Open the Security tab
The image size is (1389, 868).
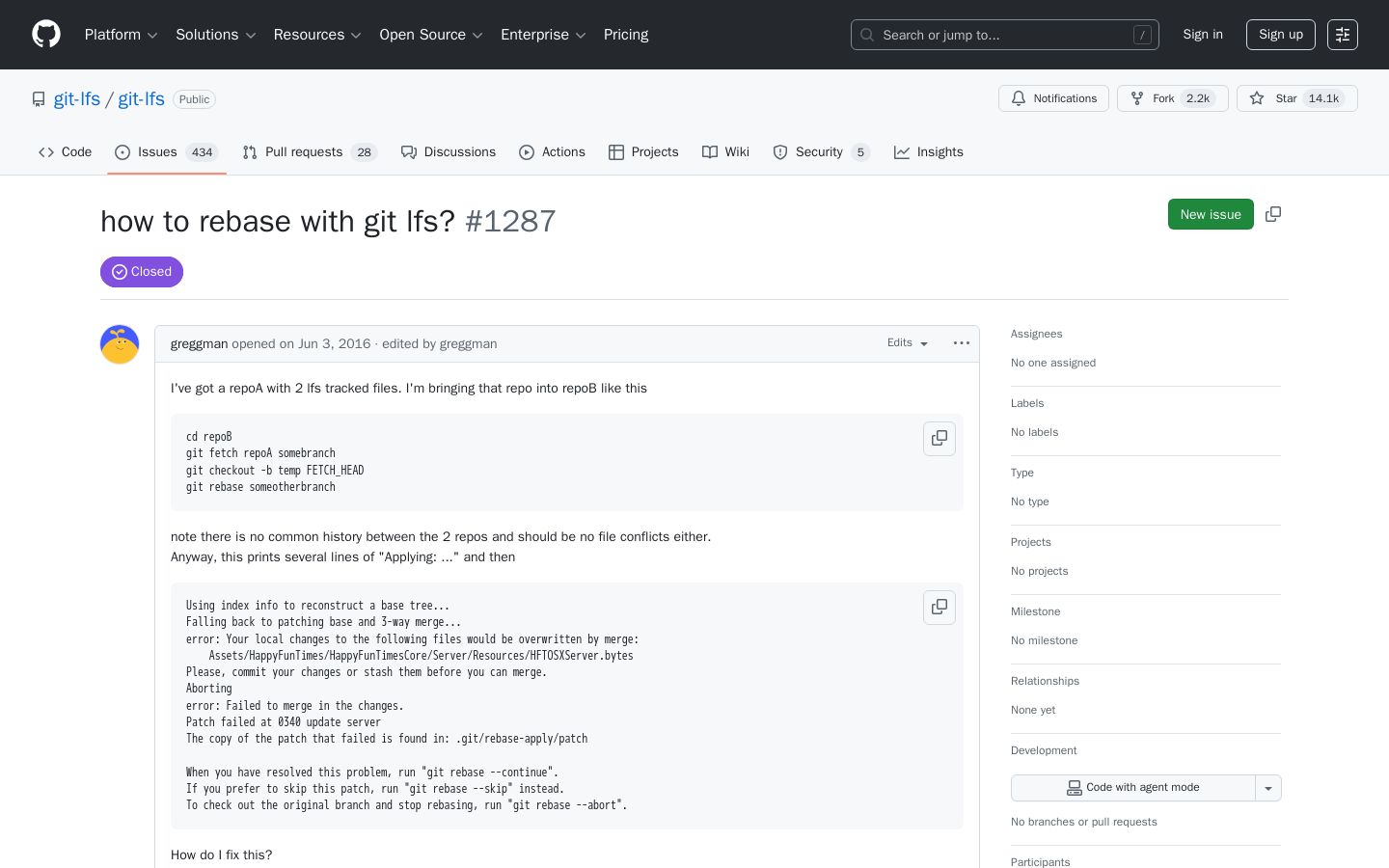coord(821,152)
